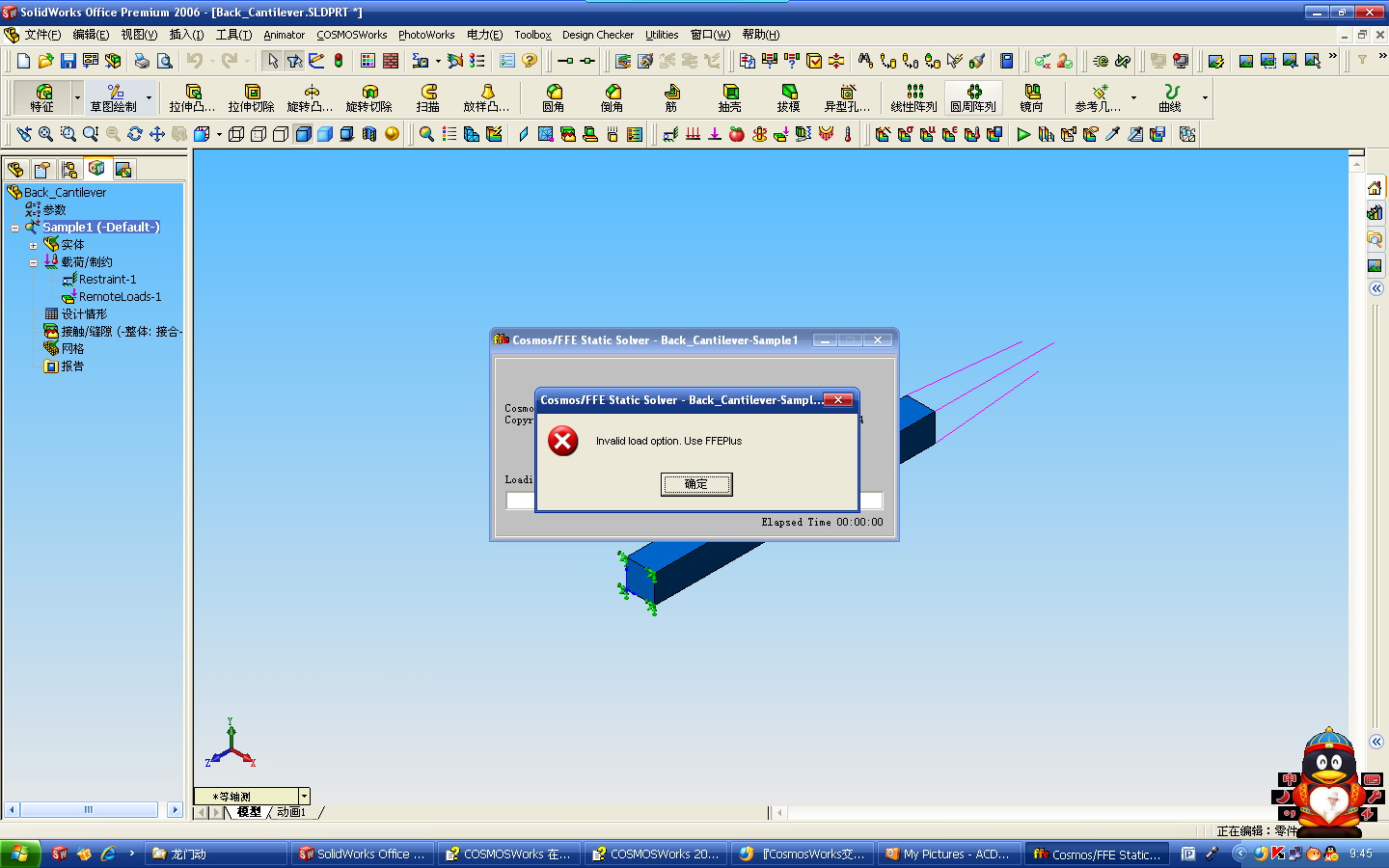Click the Undo arrow icon
The height and width of the screenshot is (868, 1389).
(x=195, y=61)
